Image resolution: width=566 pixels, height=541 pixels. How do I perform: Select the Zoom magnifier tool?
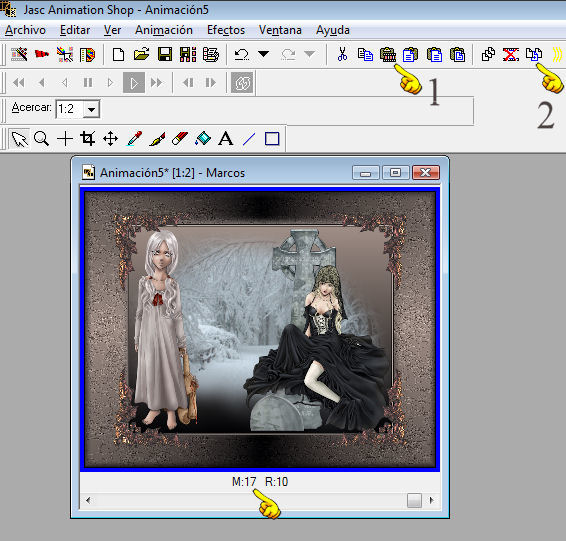42,139
